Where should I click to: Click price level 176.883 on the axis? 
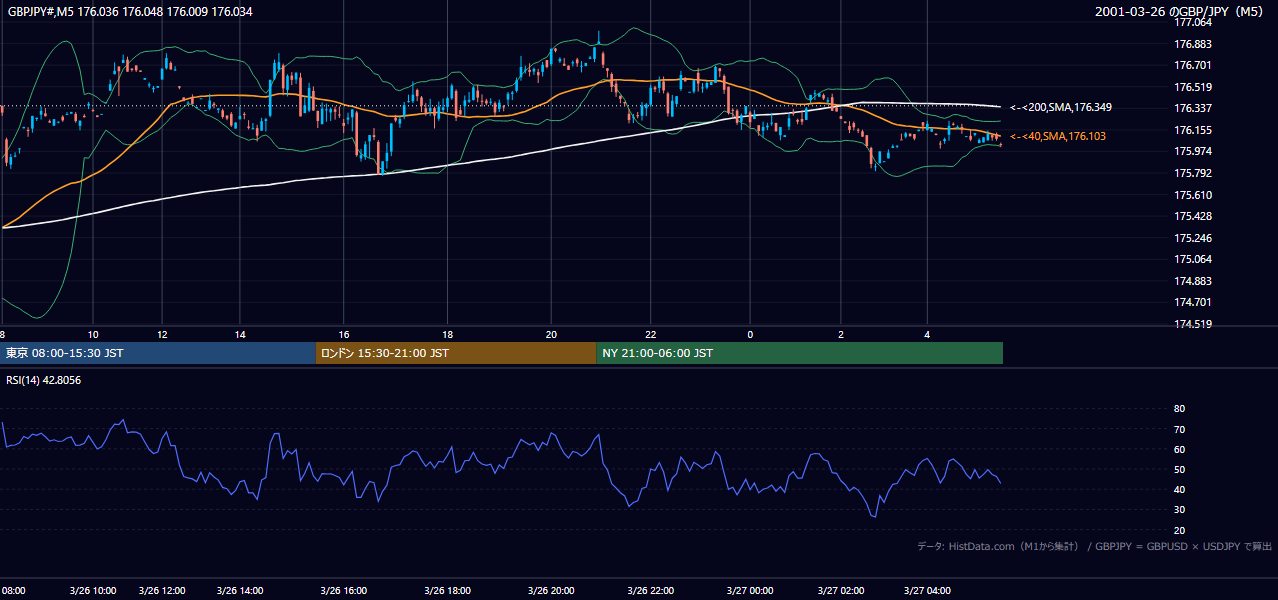click(1193, 44)
